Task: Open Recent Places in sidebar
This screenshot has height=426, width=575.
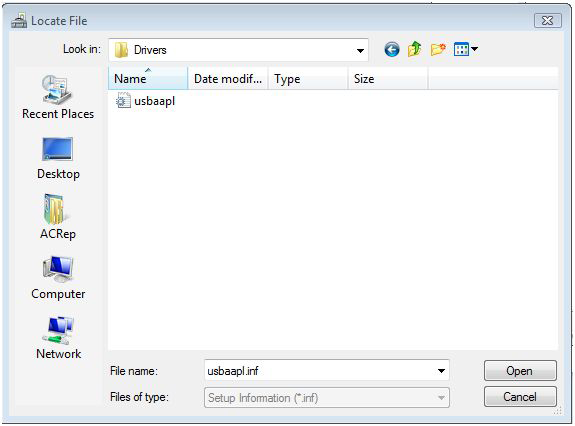Action: click(x=58, y=97)
